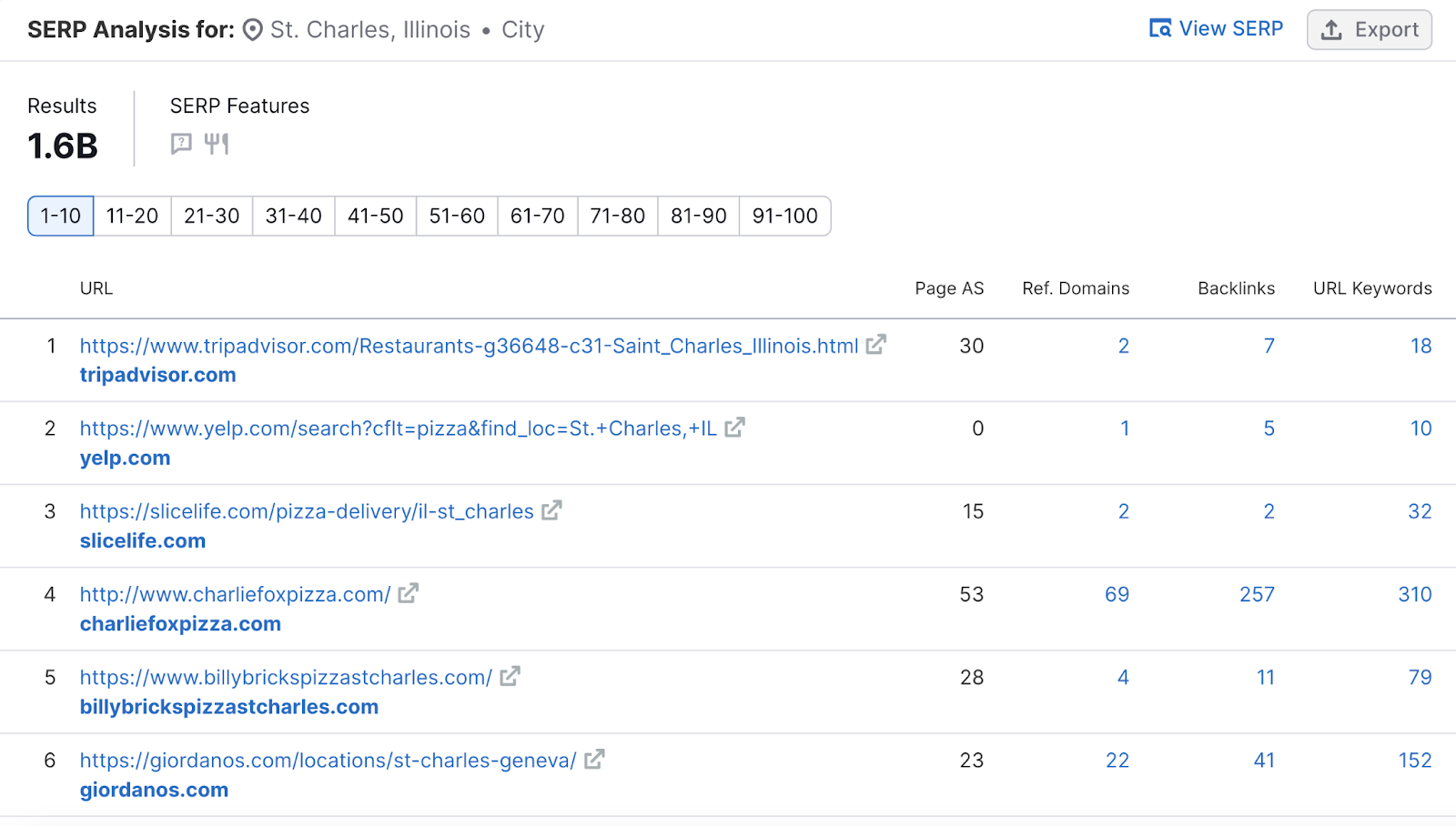Image resolution: width=1456 pixels, height=827 pixels.
Task: Open the yelp.com pizza search URL
Action: pos(398,429)
